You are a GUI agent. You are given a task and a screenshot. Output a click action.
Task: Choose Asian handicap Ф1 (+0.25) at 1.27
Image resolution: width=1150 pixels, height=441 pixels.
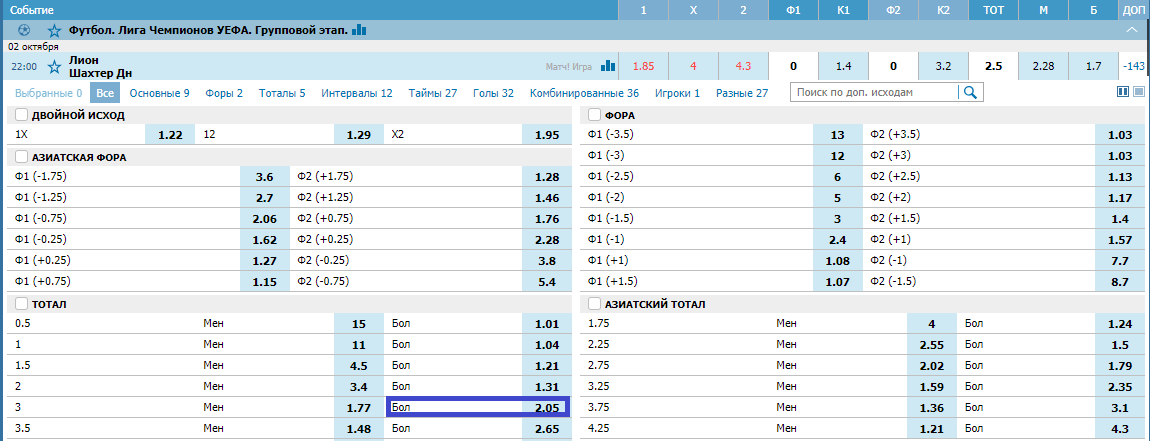click(265, 260)
